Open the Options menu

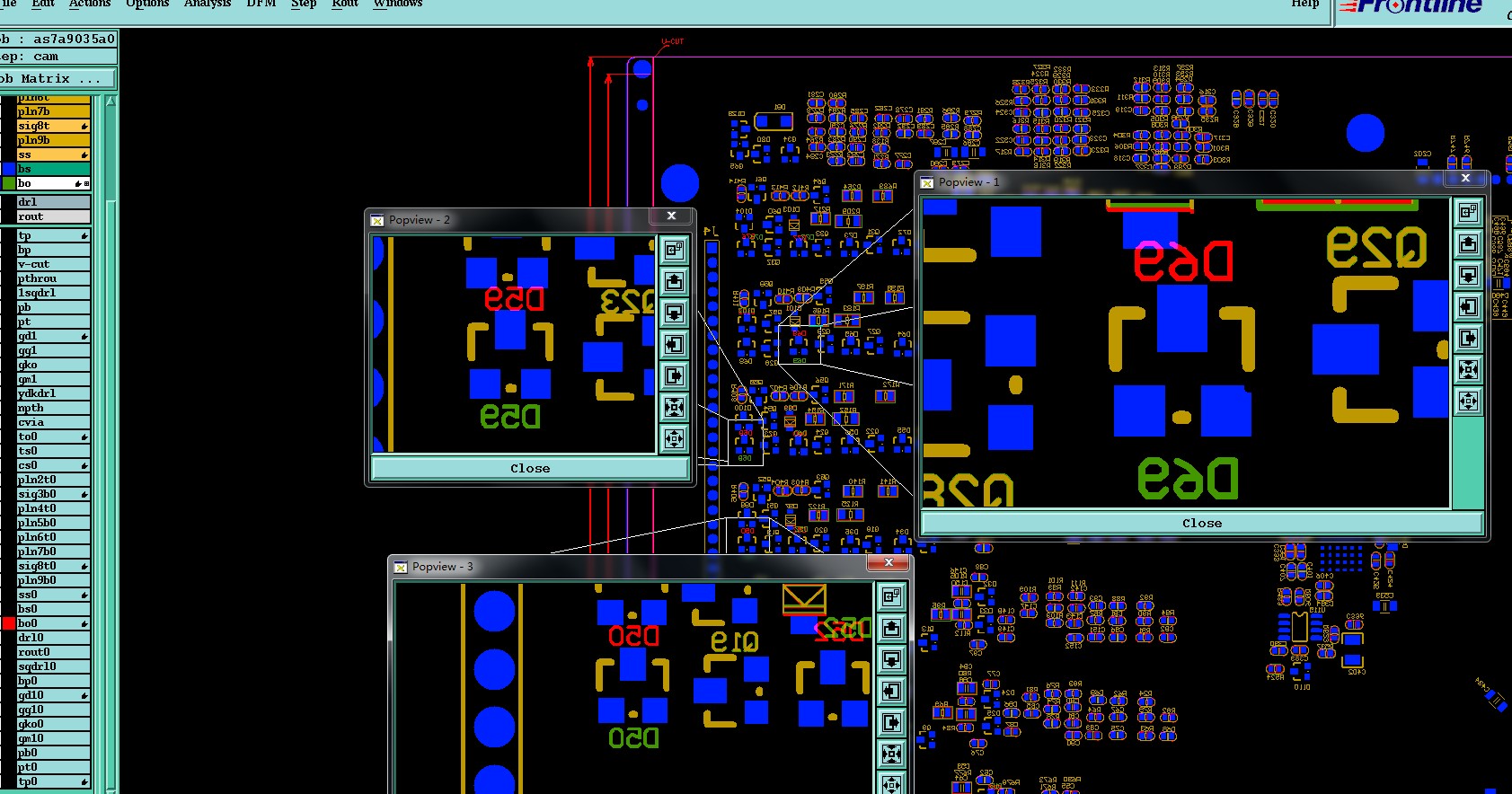[x=147, y=4]
